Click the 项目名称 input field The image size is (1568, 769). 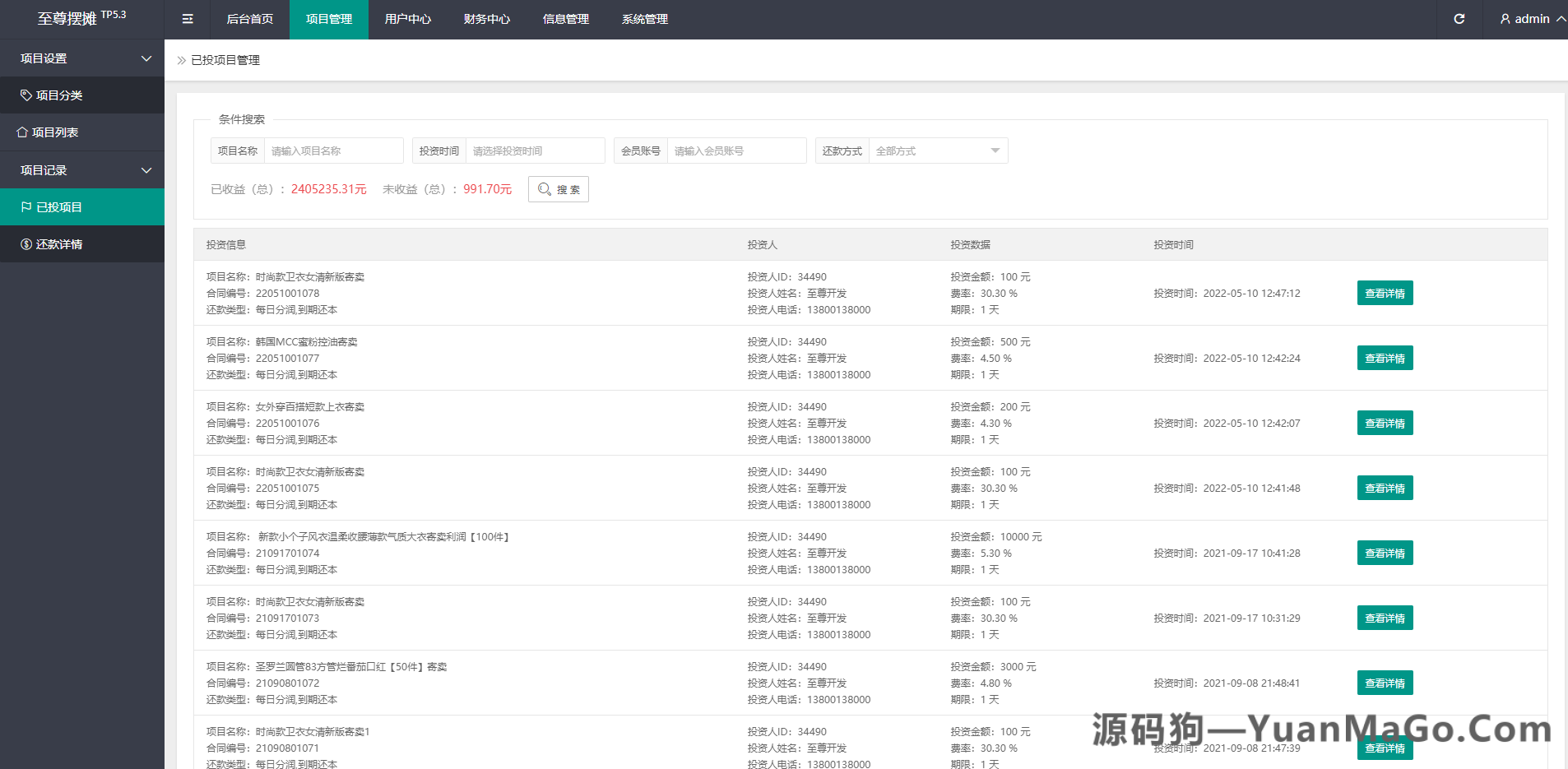[x=334, y=150]
